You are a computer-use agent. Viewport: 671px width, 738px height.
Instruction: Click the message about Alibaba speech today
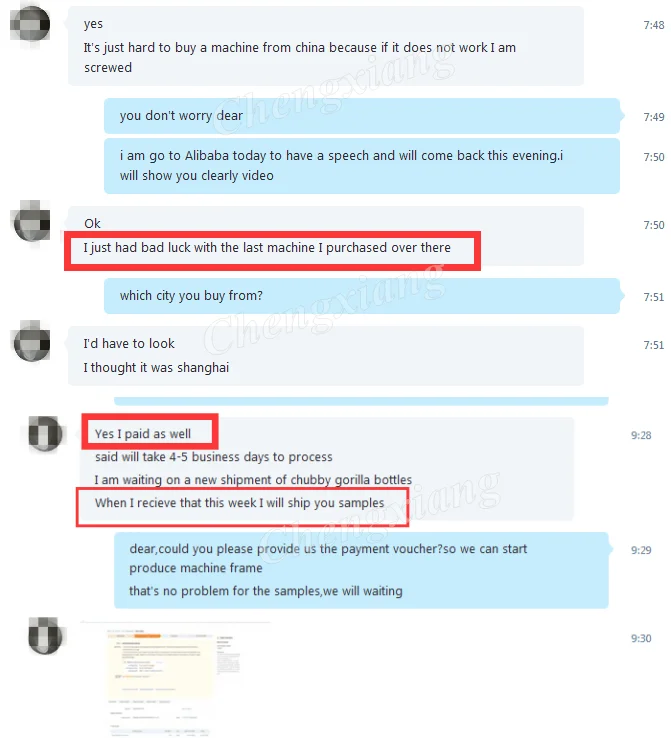pos(362,166)
